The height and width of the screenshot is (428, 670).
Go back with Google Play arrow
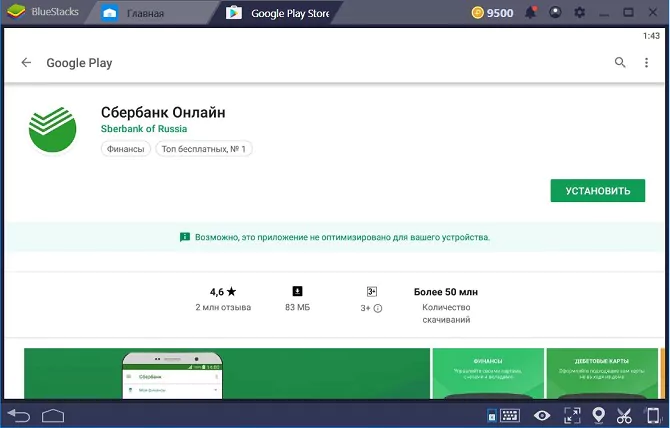tap(26, 63)
